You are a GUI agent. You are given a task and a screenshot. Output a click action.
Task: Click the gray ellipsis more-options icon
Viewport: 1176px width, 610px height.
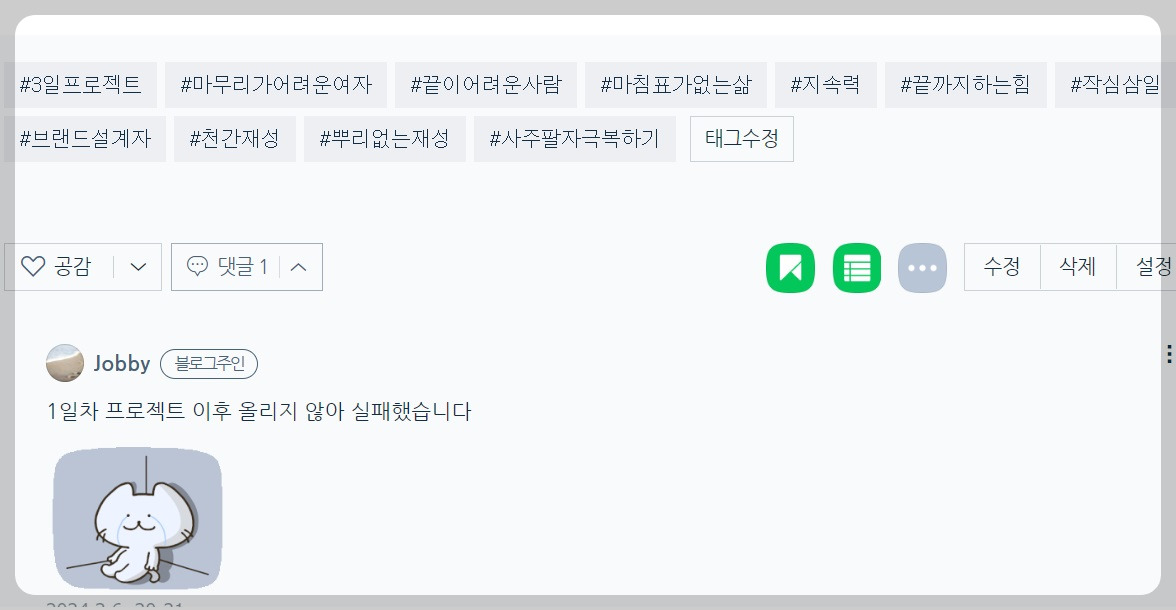(921, 266)
